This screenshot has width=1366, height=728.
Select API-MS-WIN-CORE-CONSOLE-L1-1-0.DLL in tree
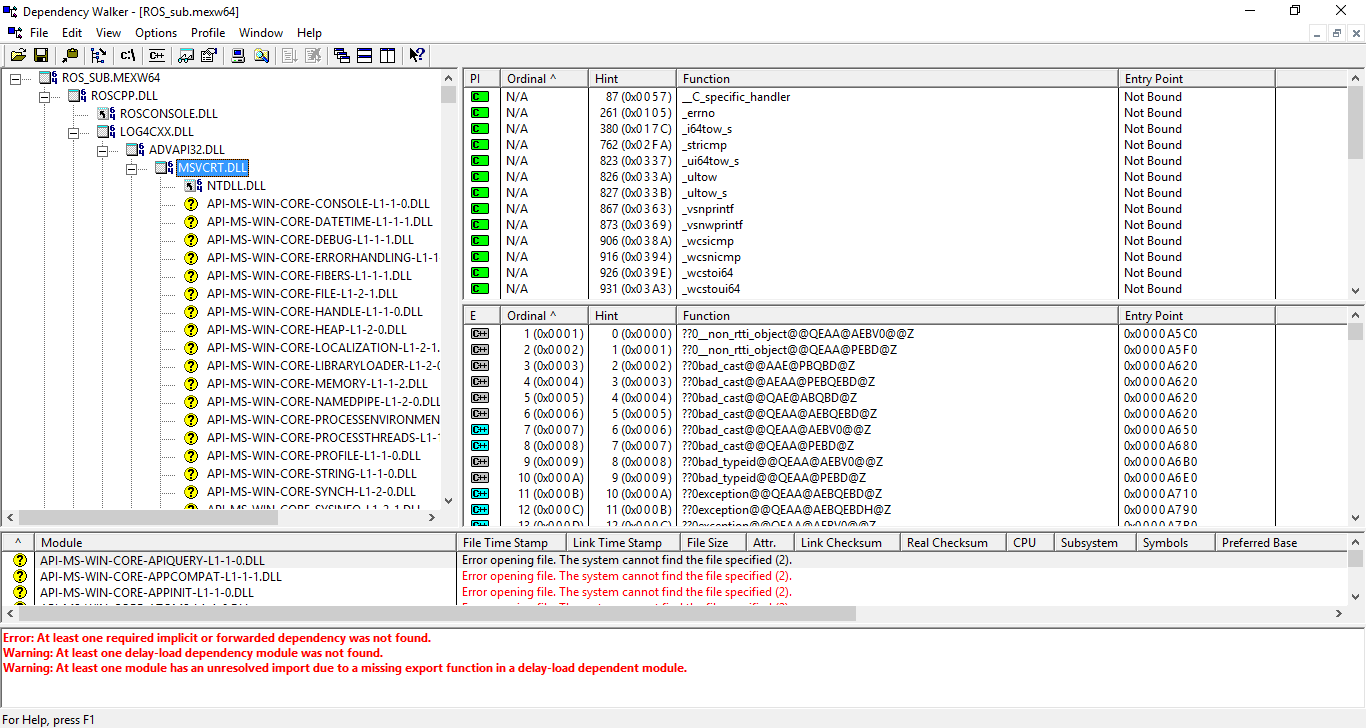(x=318, y=203)
